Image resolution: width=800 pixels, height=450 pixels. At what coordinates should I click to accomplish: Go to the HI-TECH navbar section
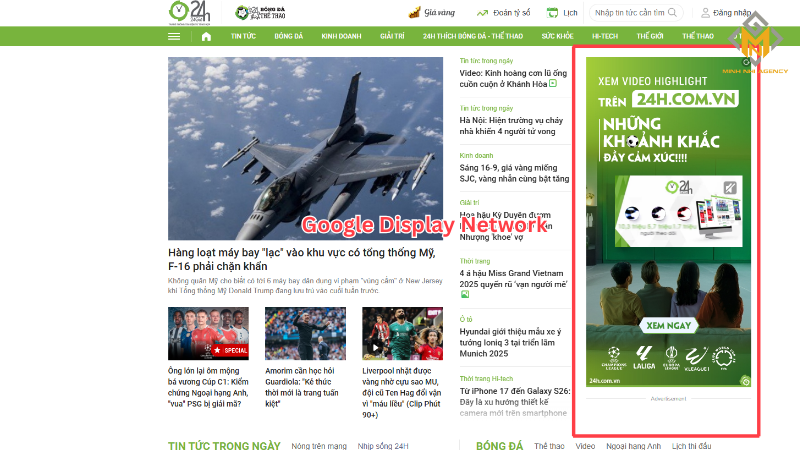[x=605, y=36]
